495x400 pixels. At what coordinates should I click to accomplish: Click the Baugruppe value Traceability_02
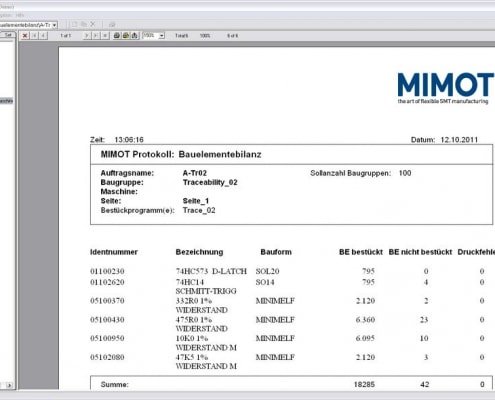(x=210, y=182)
